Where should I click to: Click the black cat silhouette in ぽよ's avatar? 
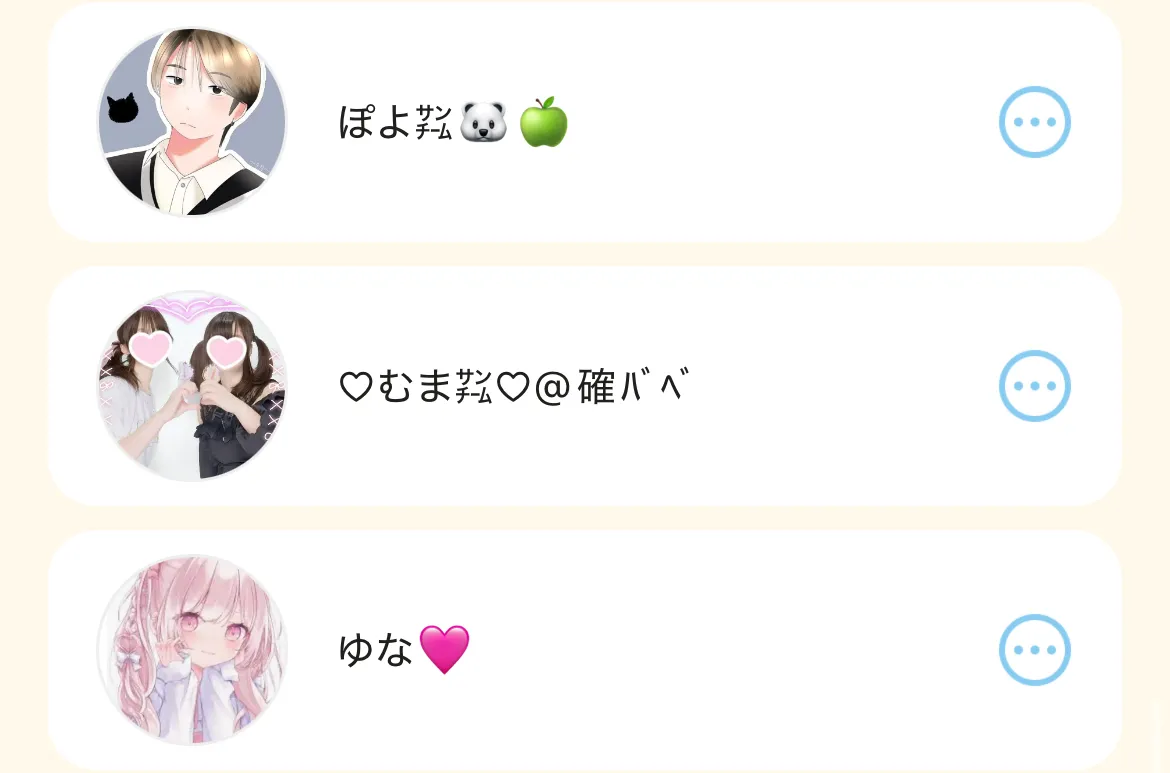click(123, 108)
